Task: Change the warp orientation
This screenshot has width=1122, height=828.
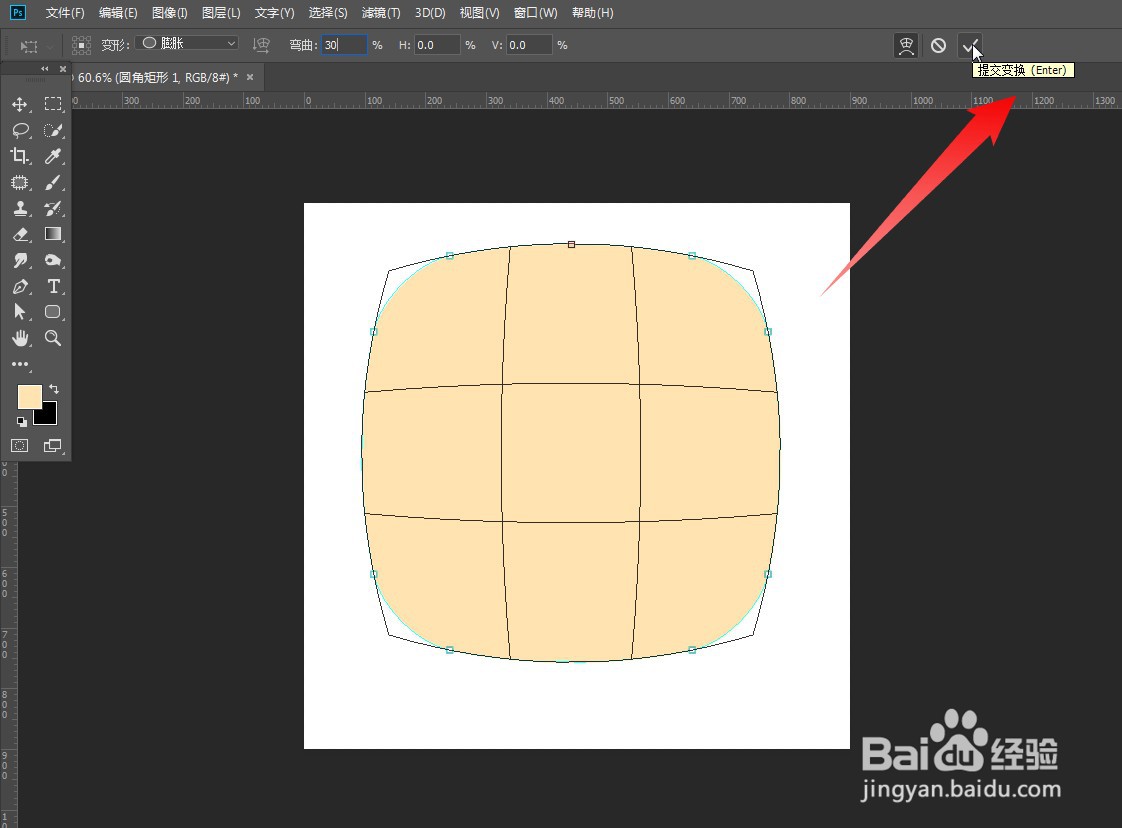Action: 261,45
